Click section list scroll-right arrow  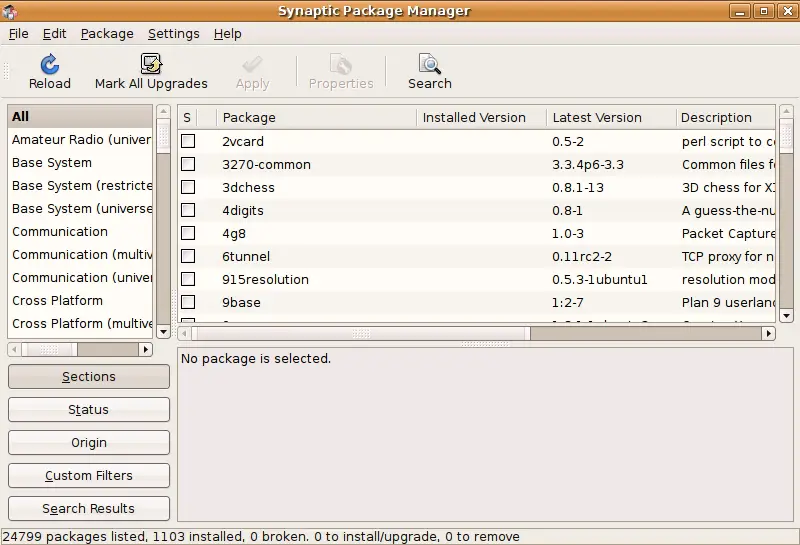146,350
